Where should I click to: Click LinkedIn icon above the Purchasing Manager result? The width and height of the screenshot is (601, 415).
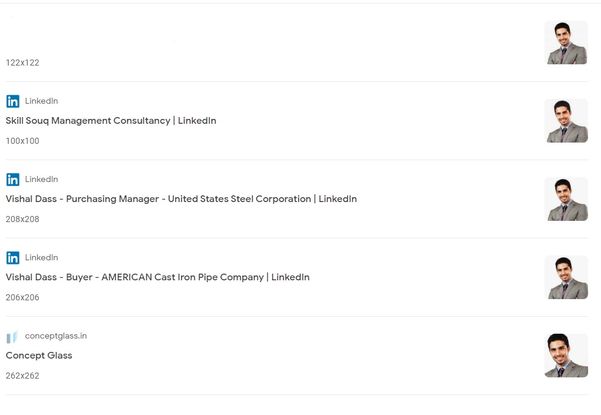point(12,179)
